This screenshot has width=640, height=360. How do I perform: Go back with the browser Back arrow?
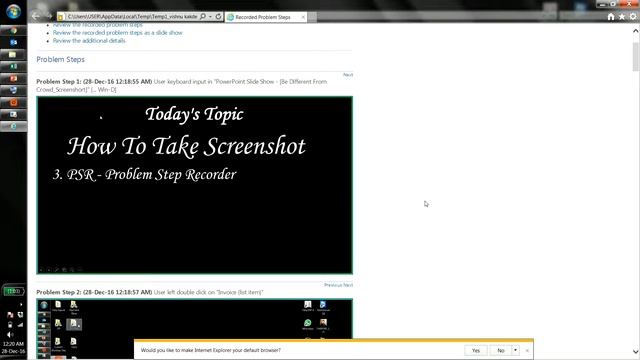[x=36, y=16]
